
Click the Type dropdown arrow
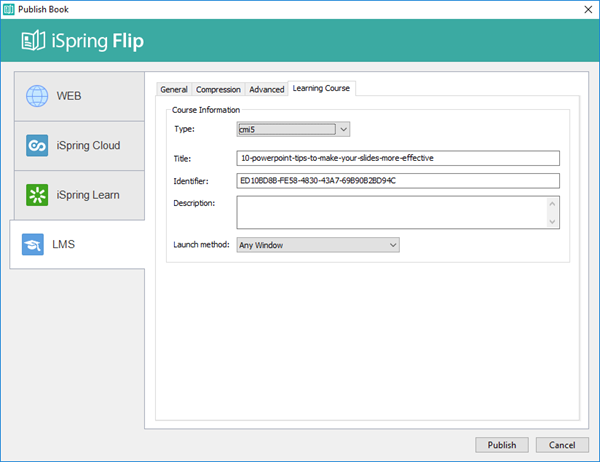click(344, 129)
